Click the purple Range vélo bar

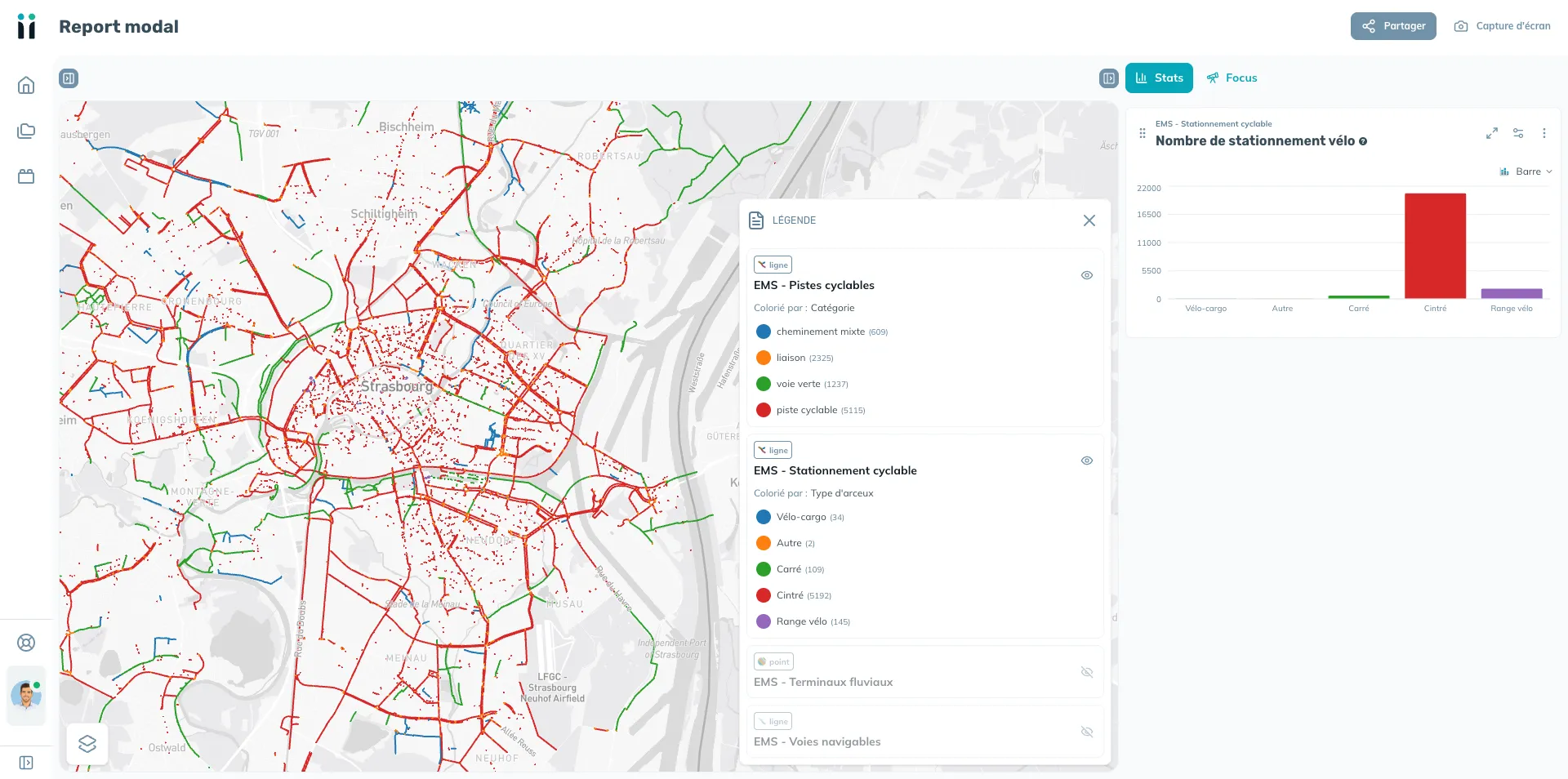click(1512, 294)
